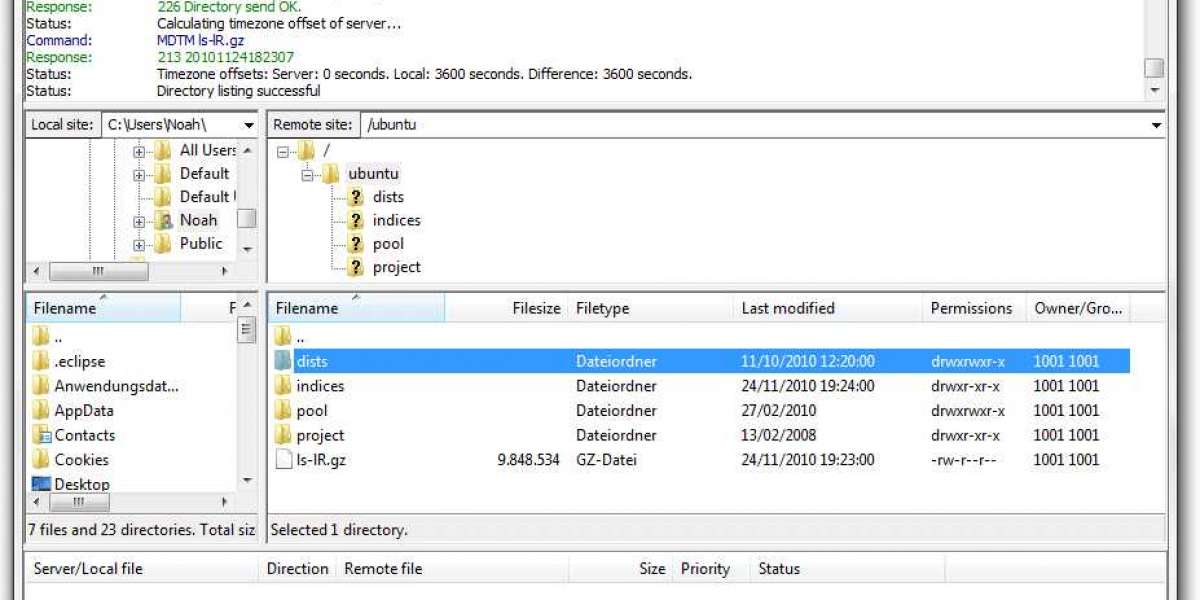The height and width of the screenshot is (600, 1200).
Task: Sort remote files by Filesize column
Action: pyautogui.click(x=536, y=309)
